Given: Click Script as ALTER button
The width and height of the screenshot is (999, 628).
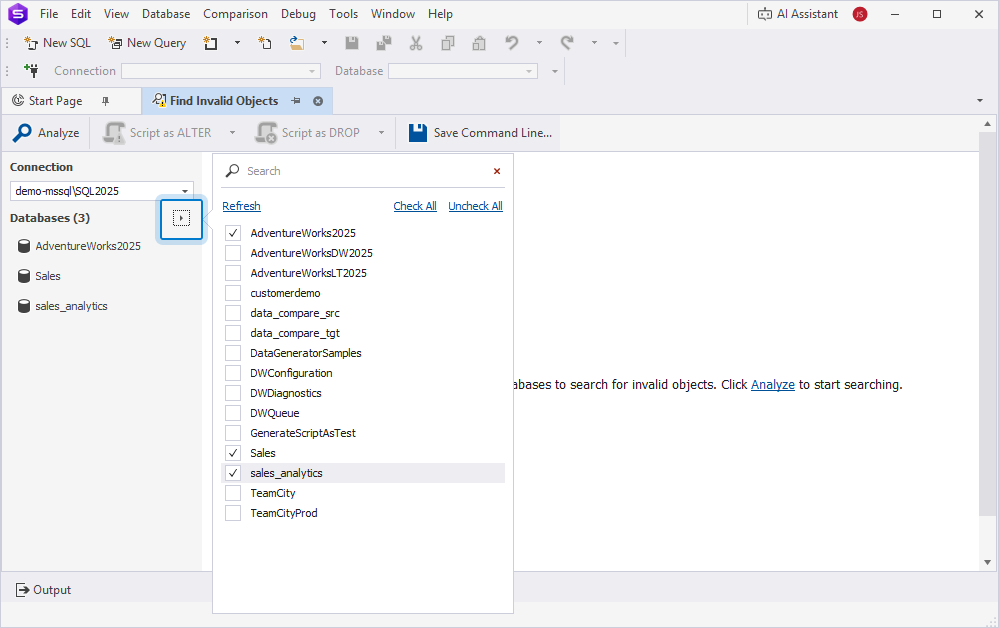Looking at the screenshot, I should point(158,132).
